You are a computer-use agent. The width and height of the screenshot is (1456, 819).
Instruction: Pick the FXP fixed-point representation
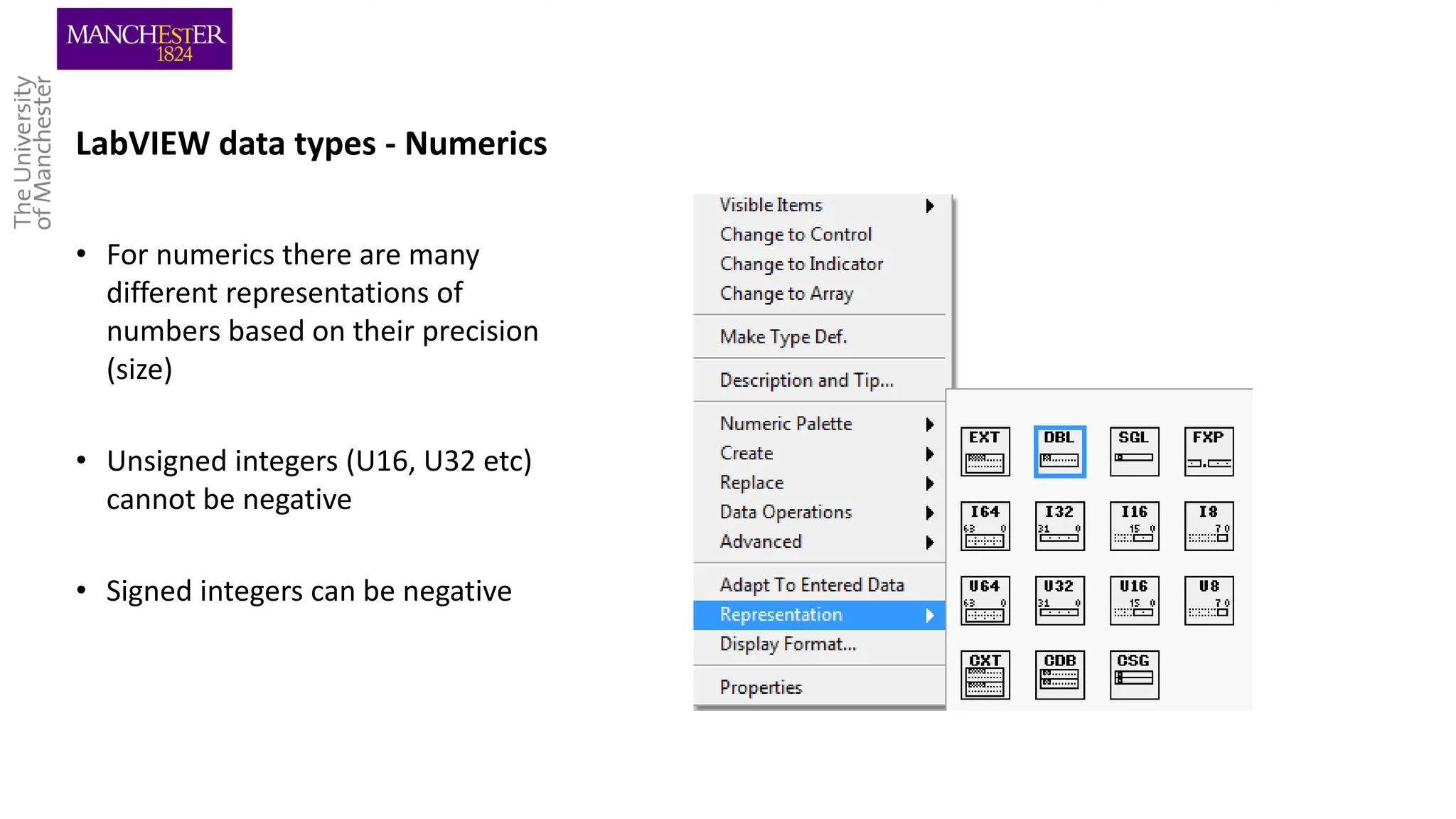(1209, 451)
